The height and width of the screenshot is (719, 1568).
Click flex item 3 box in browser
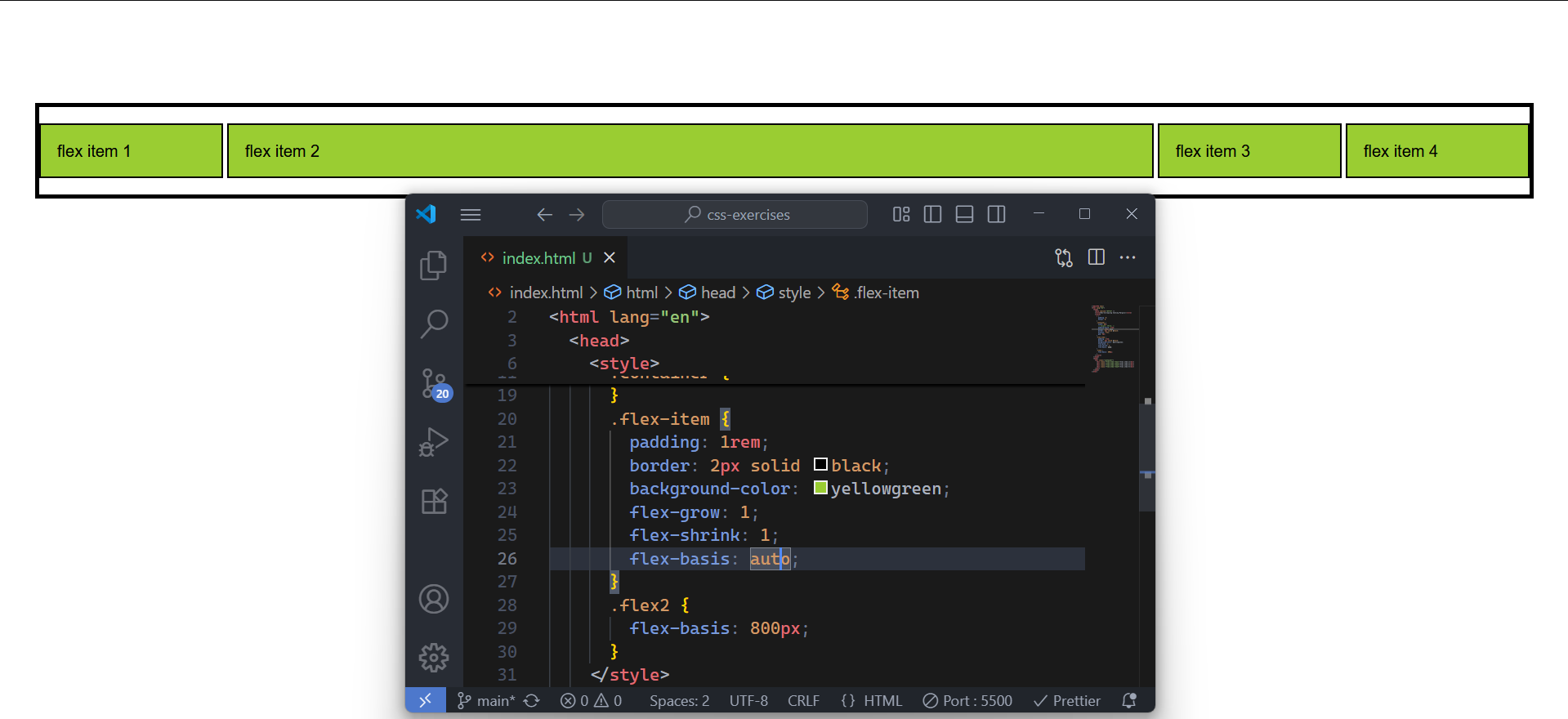coord(1250,151)
